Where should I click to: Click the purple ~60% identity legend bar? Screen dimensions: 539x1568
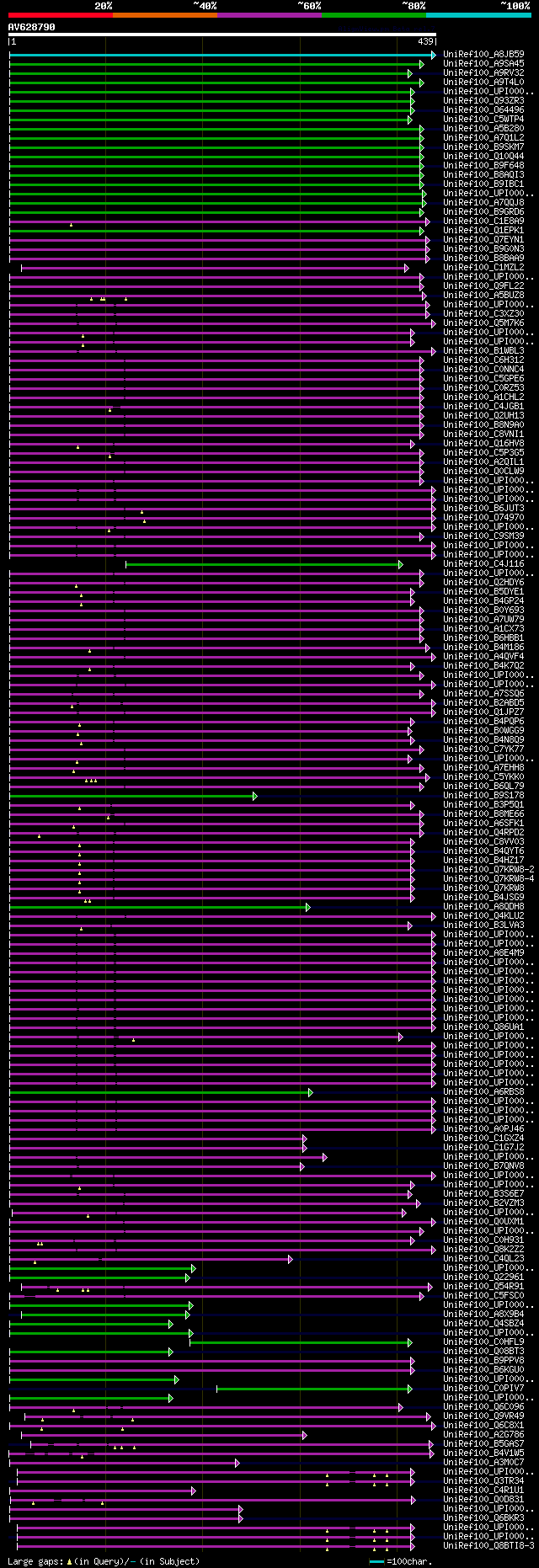pos(269,14)
